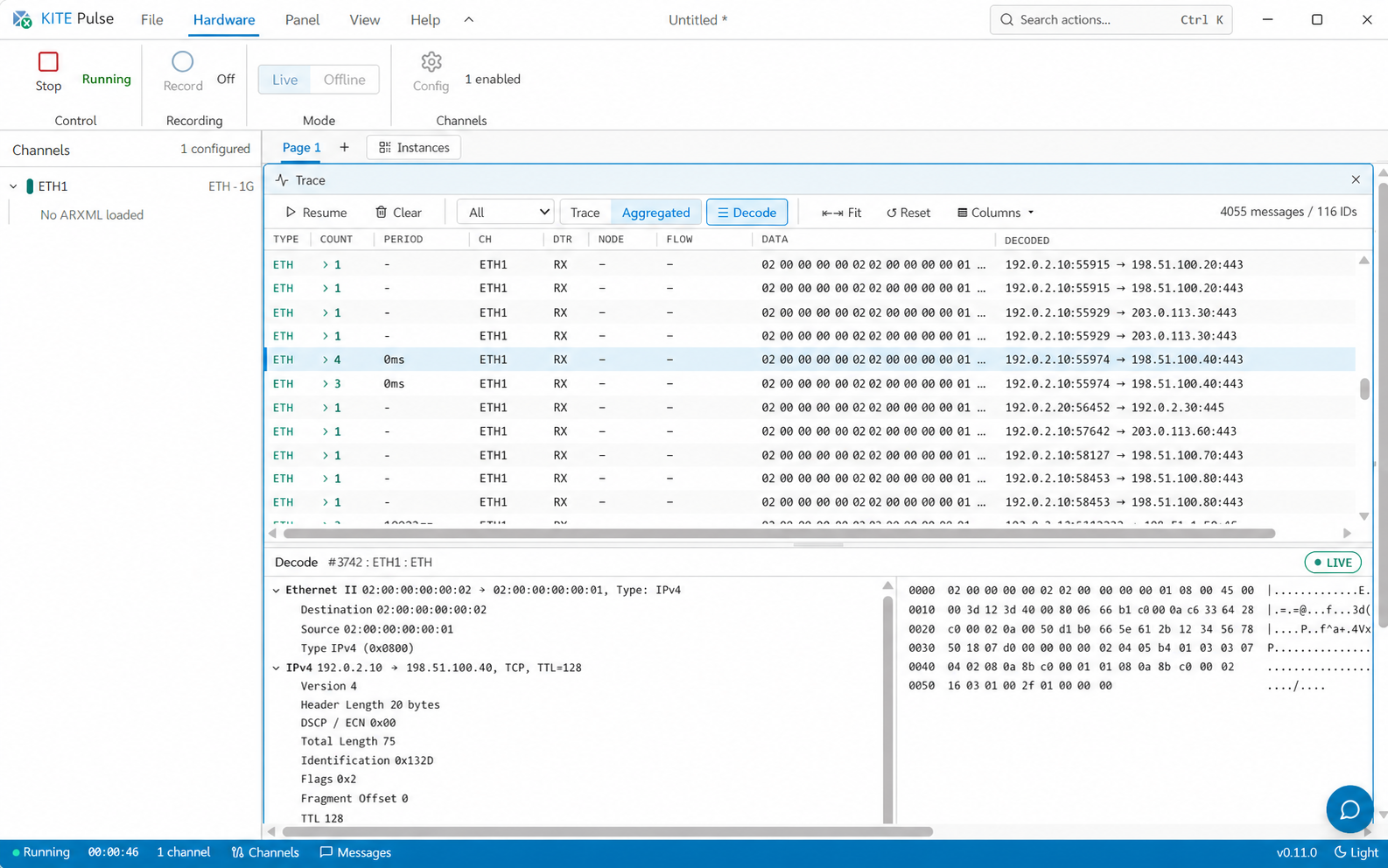Open the Hardware ribbon tab

224,19
